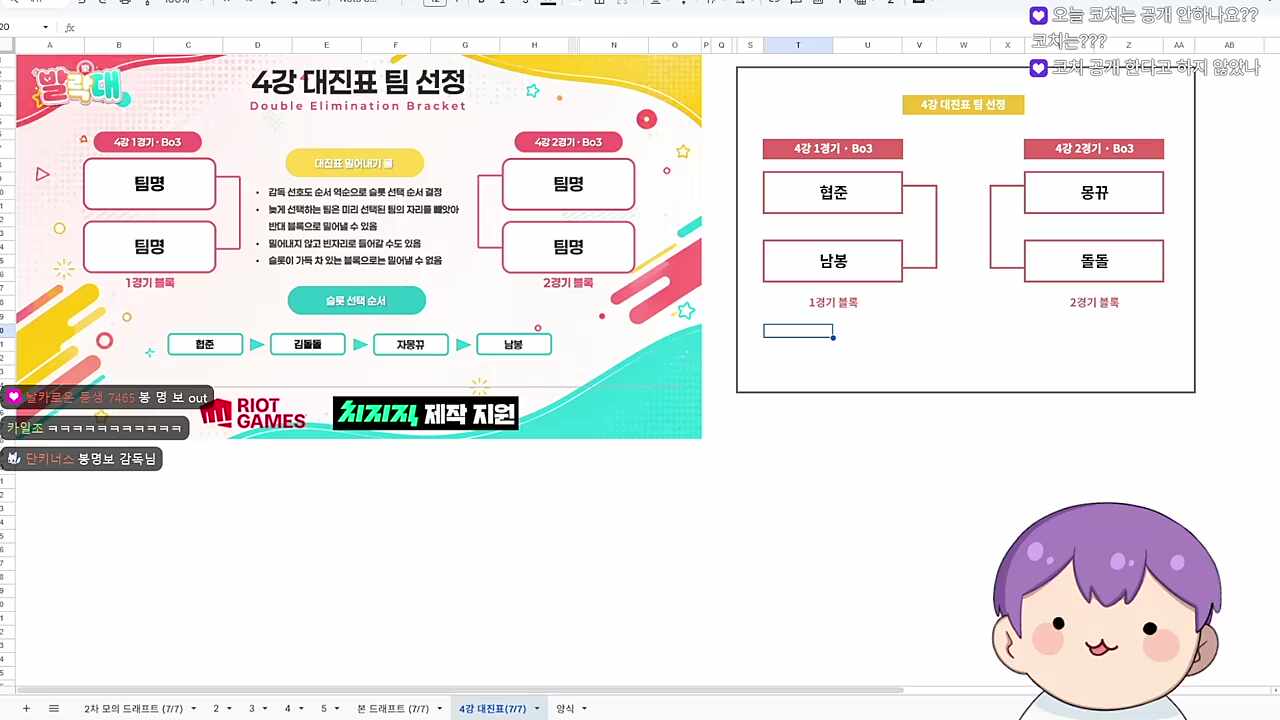Add a new sheet with the plus icon
The width and height of the screenshot is (1280, 720).
26,708
